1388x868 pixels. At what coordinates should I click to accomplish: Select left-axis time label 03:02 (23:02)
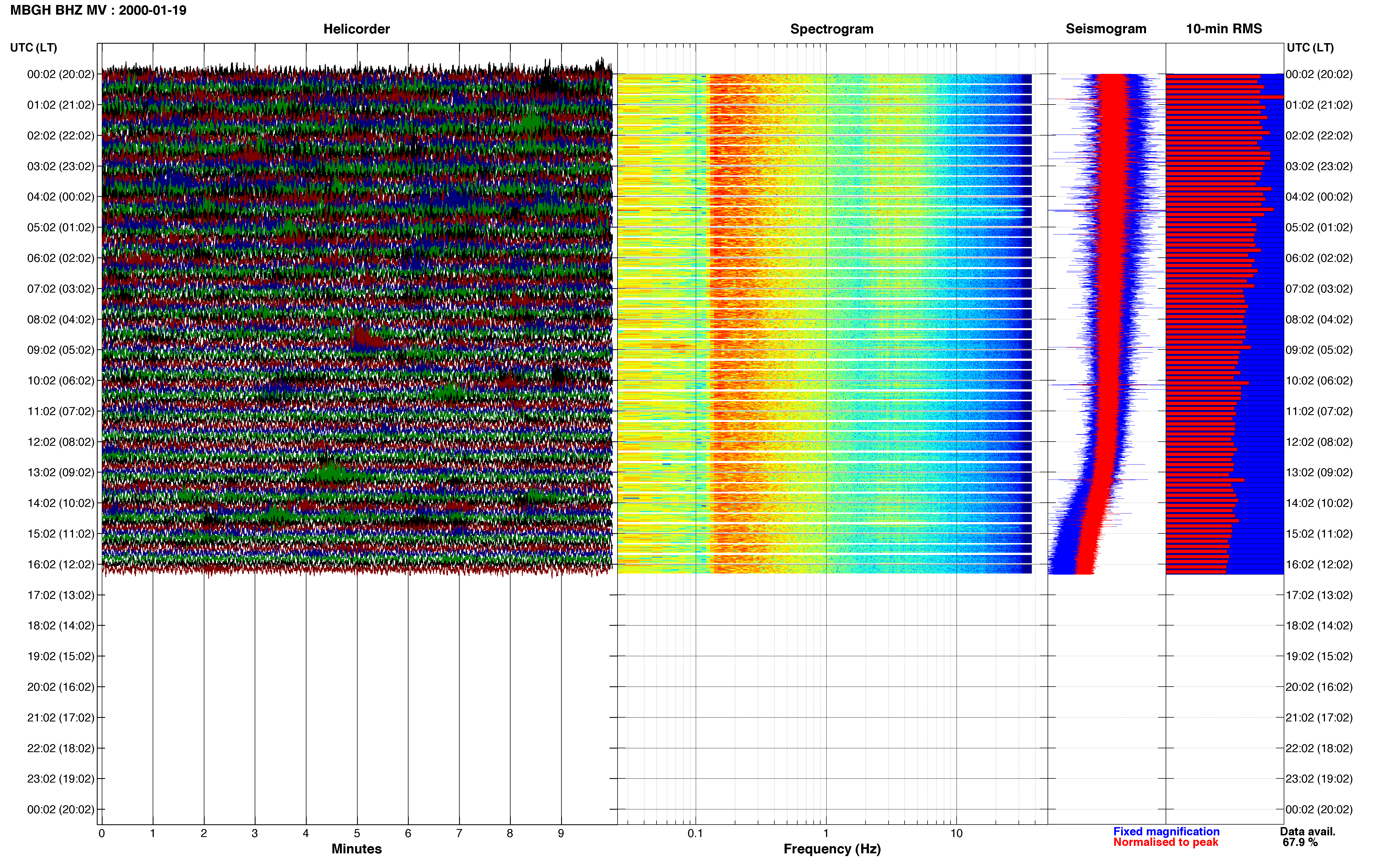click(x=61, y=166)
